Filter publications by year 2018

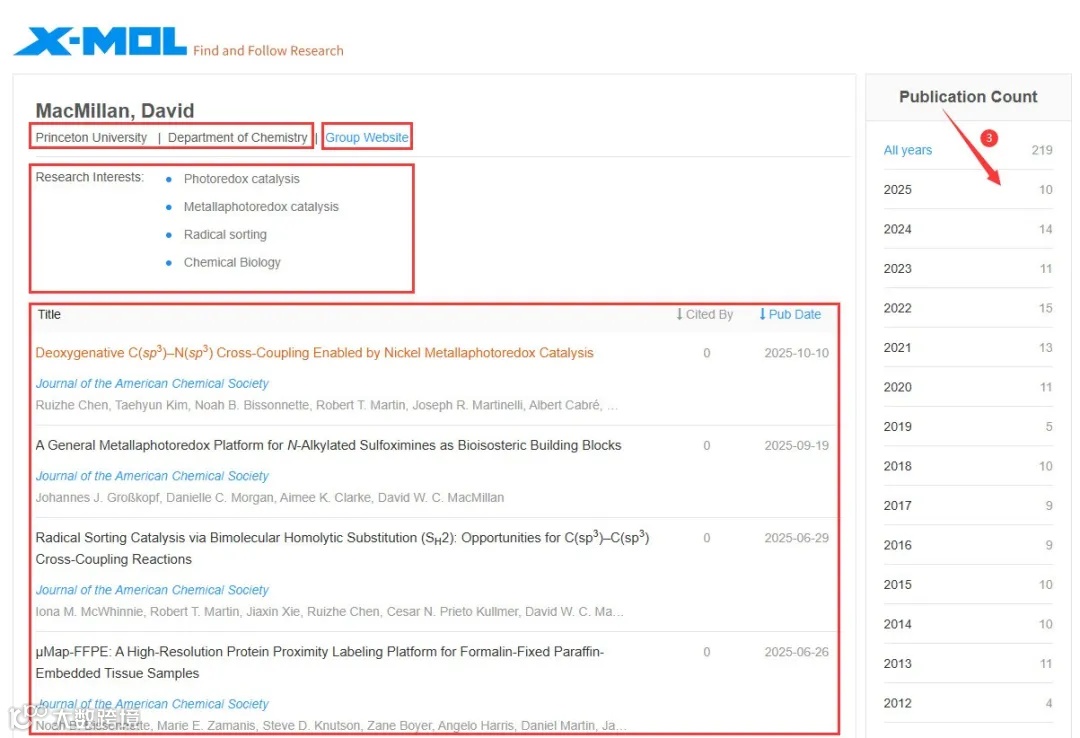897,466
